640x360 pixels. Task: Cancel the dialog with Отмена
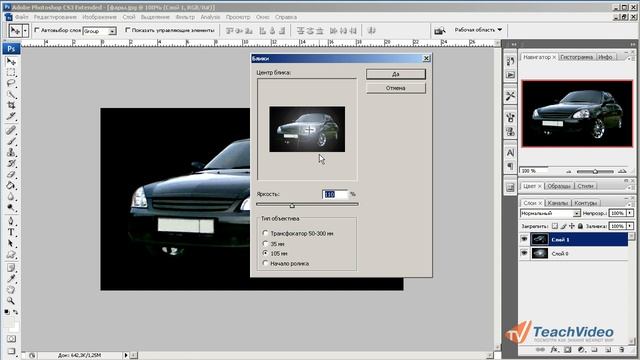396,88
